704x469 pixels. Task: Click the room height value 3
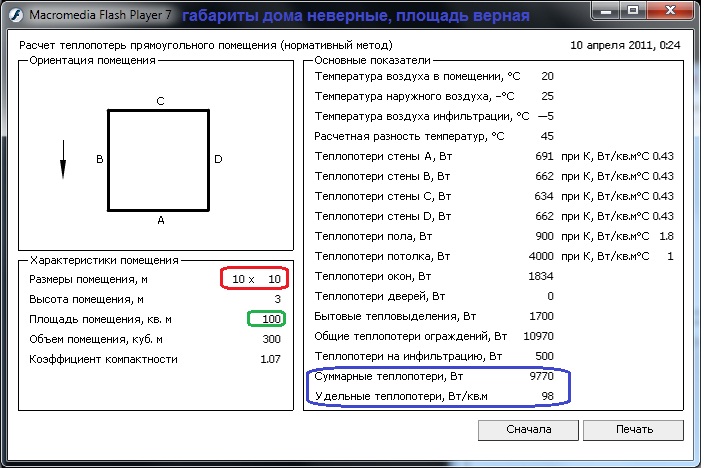278,298
